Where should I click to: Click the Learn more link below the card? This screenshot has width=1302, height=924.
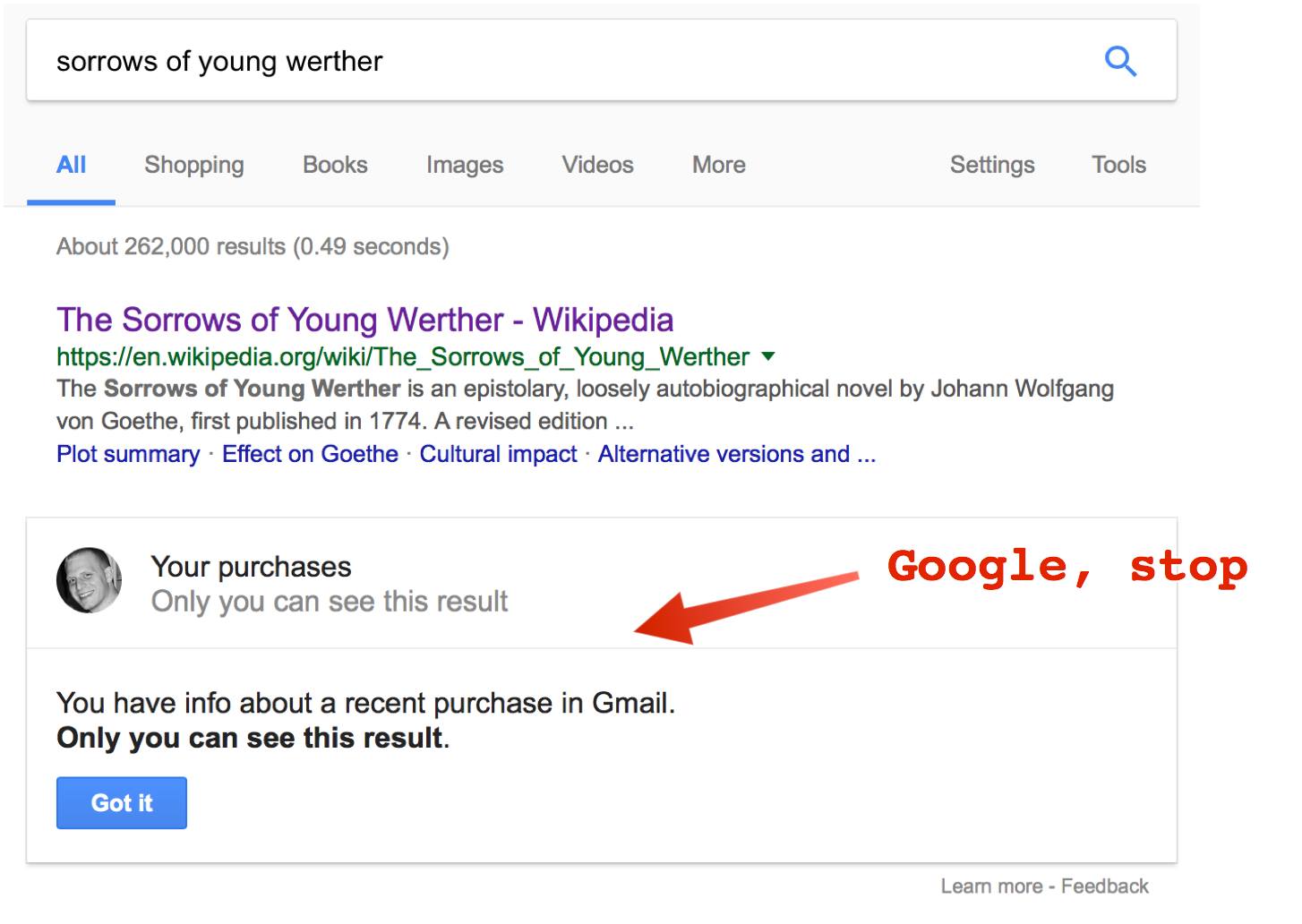click(991, 886)
